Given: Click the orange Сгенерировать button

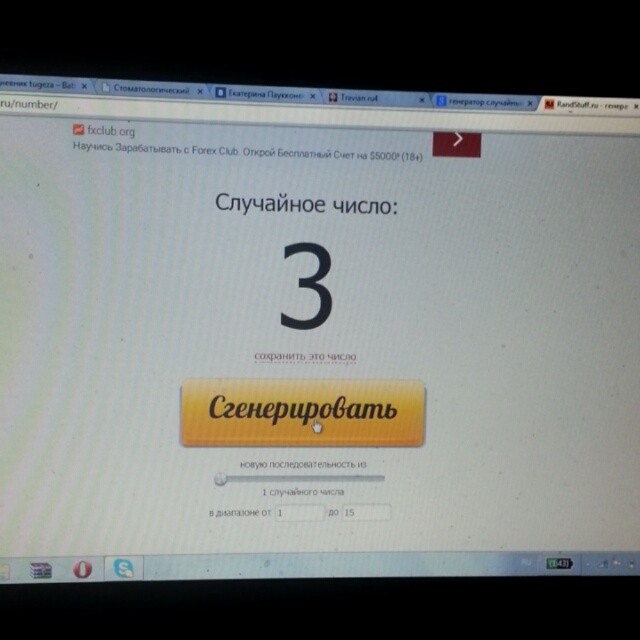Looking at the screenshot, I should tap(302, 411).
